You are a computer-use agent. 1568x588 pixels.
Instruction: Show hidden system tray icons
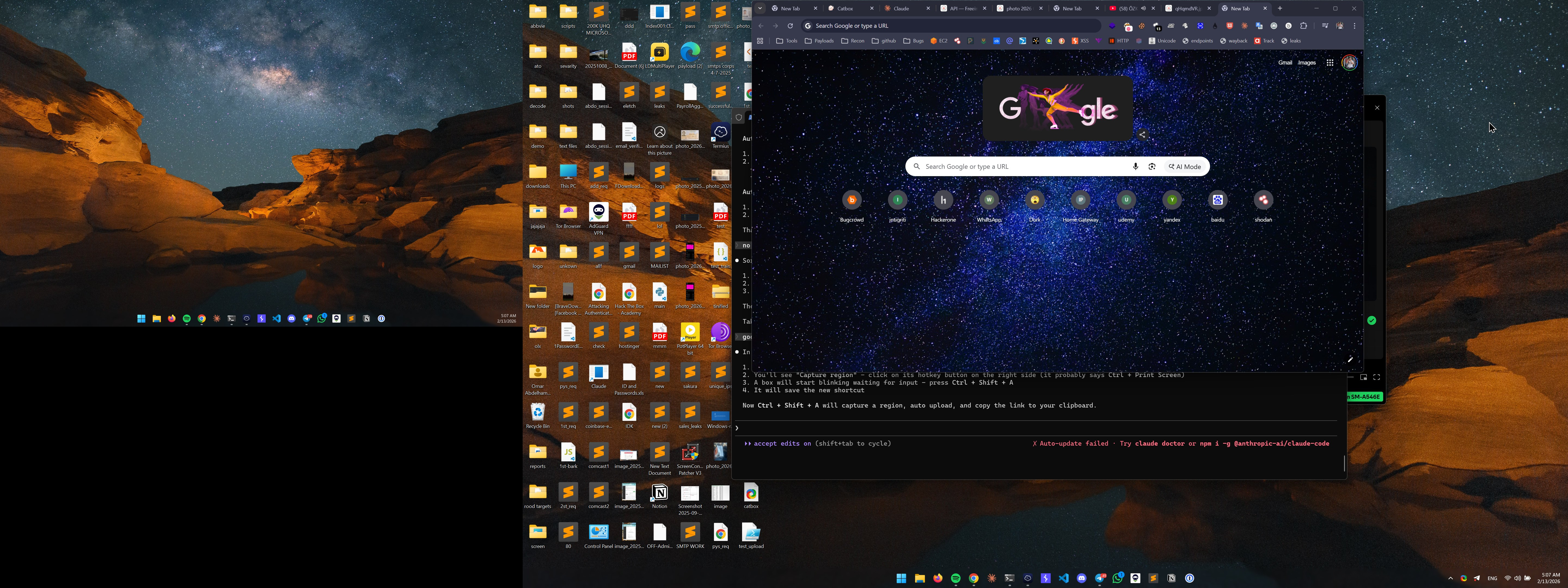(1450, 578)
